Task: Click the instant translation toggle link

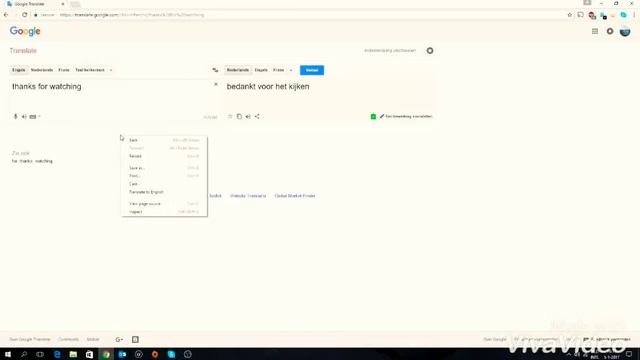Action: coord(390,51)
